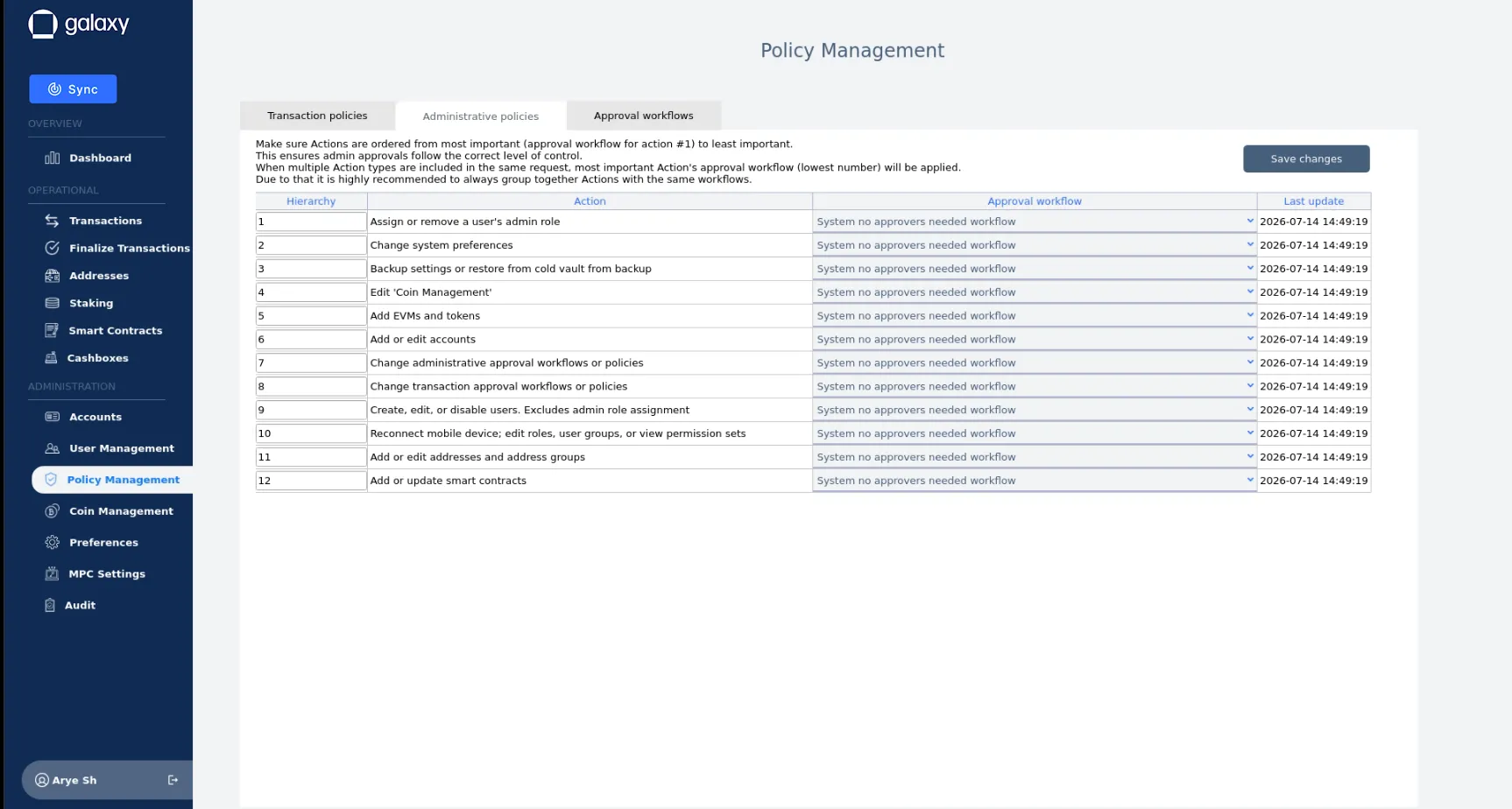The image size is (1512, 809).
Task: Click the hierarchy input field showing 1
Action: [311, 222]
